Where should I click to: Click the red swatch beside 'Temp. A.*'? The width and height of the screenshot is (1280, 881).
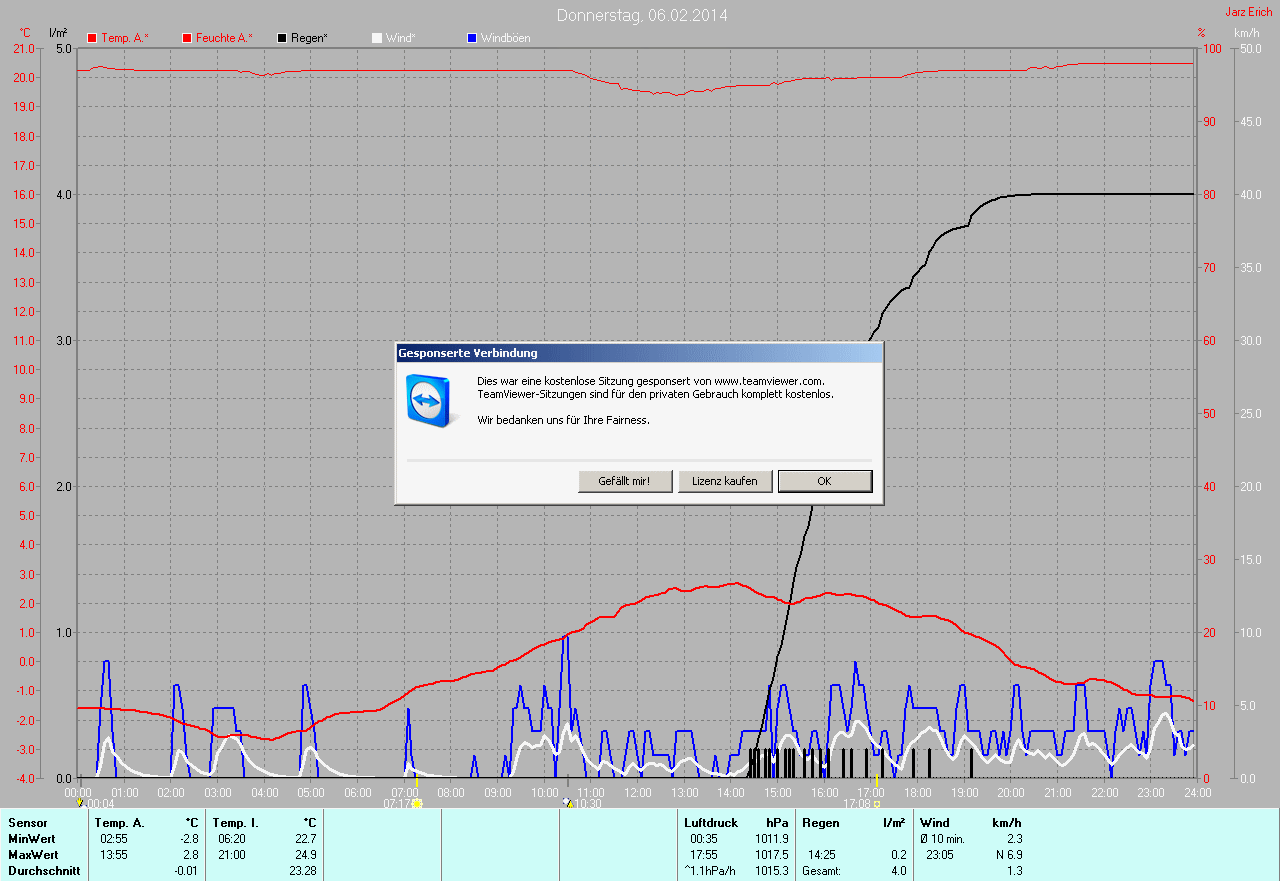click(x=93, y=38)
